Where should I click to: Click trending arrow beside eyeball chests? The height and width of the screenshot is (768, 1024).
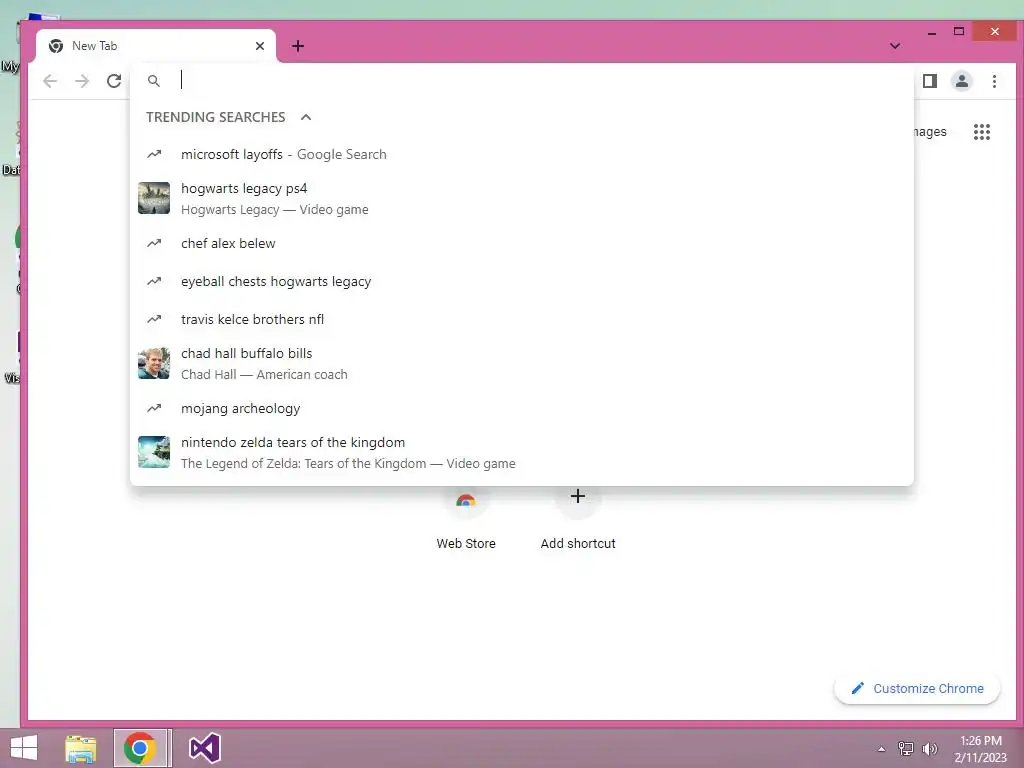point(154,281)
